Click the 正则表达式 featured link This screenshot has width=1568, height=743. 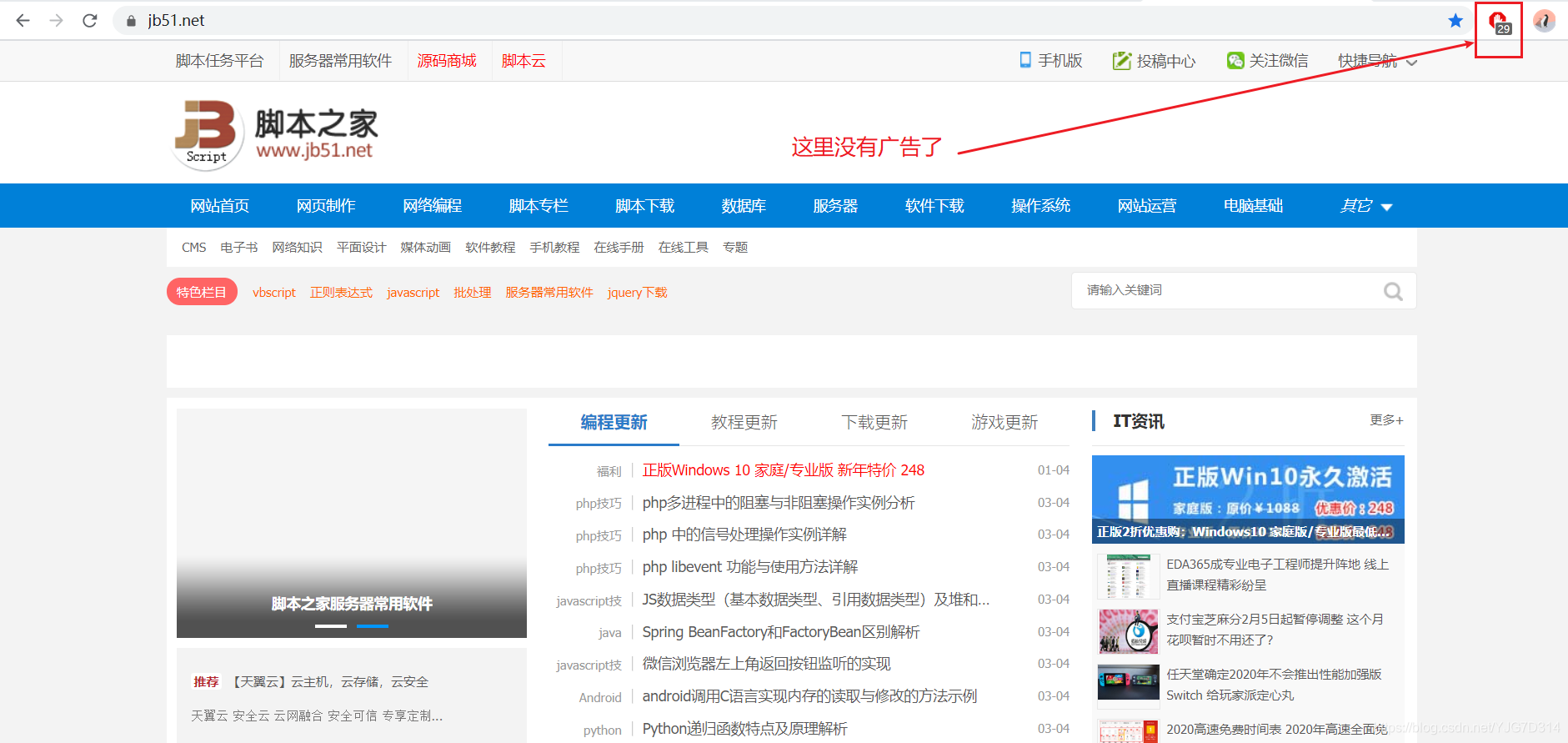coord(341,293)
